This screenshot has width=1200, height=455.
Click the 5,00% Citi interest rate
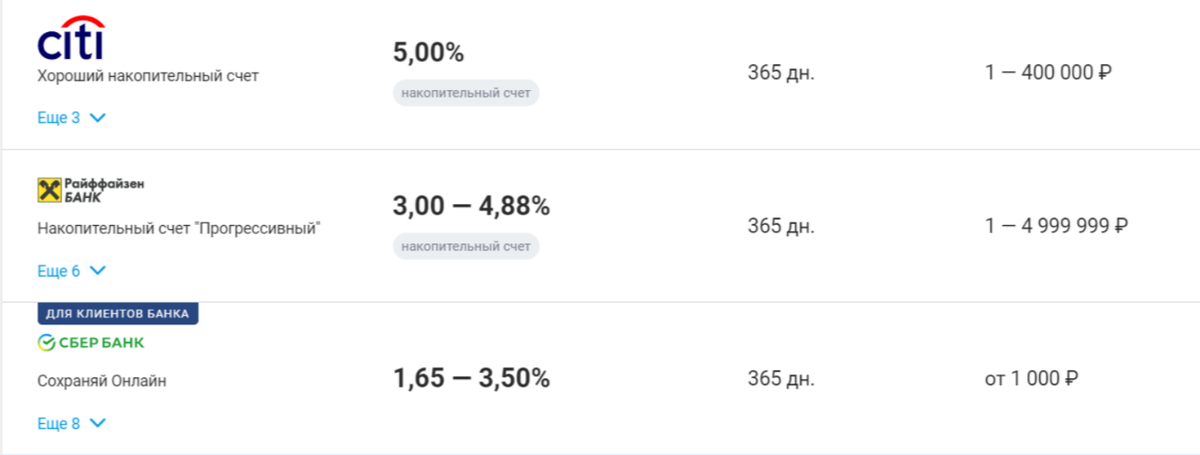(429, 53)
